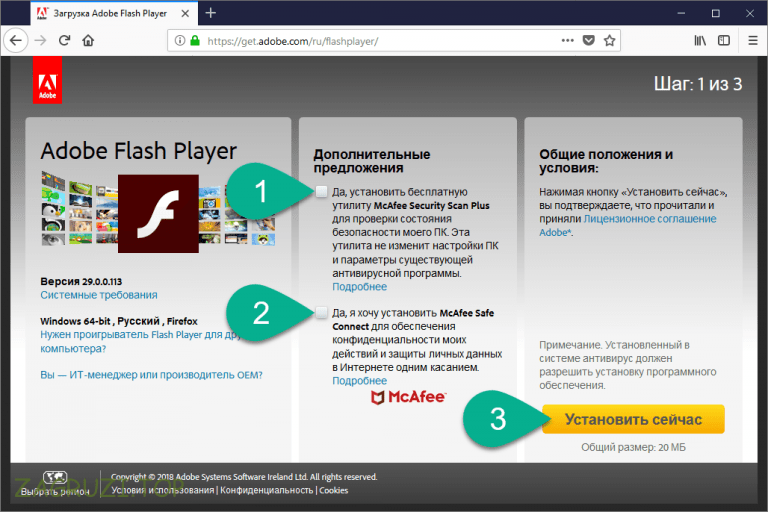Open the Flash Player for another computer link
This screenshot has height=512, width=768.
141,341
